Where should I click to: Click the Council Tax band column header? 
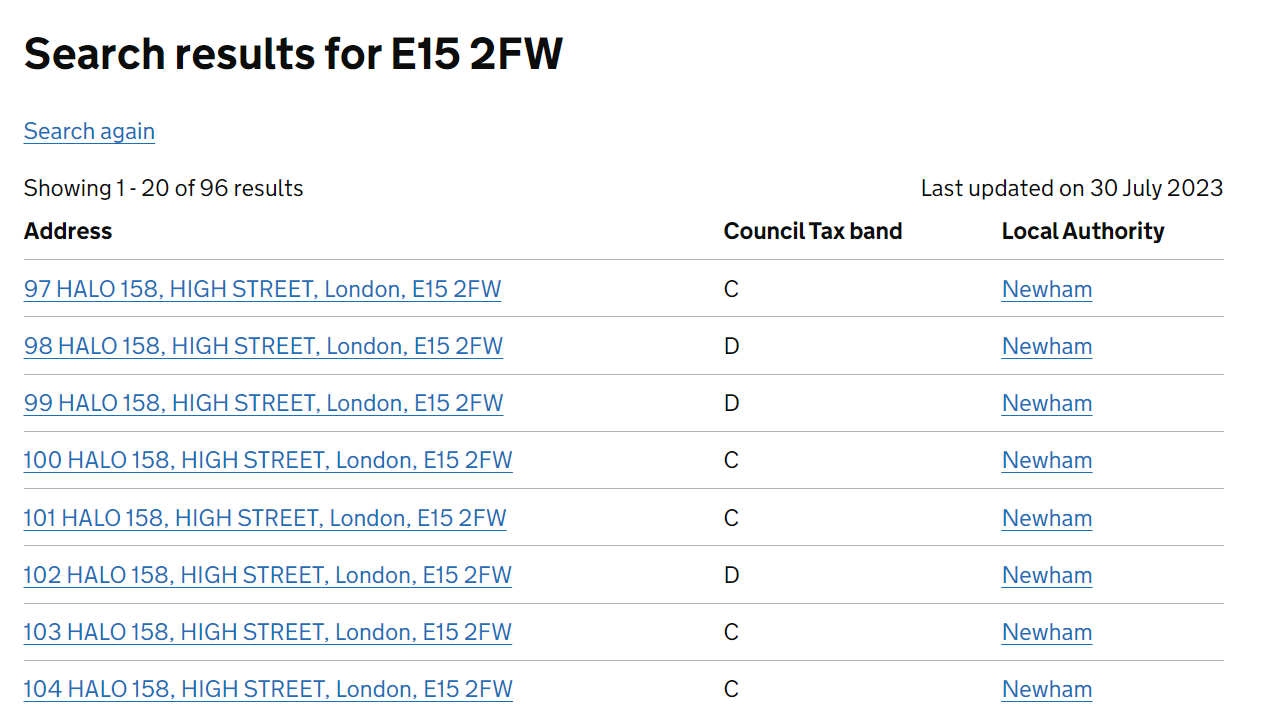pos(813,231)
